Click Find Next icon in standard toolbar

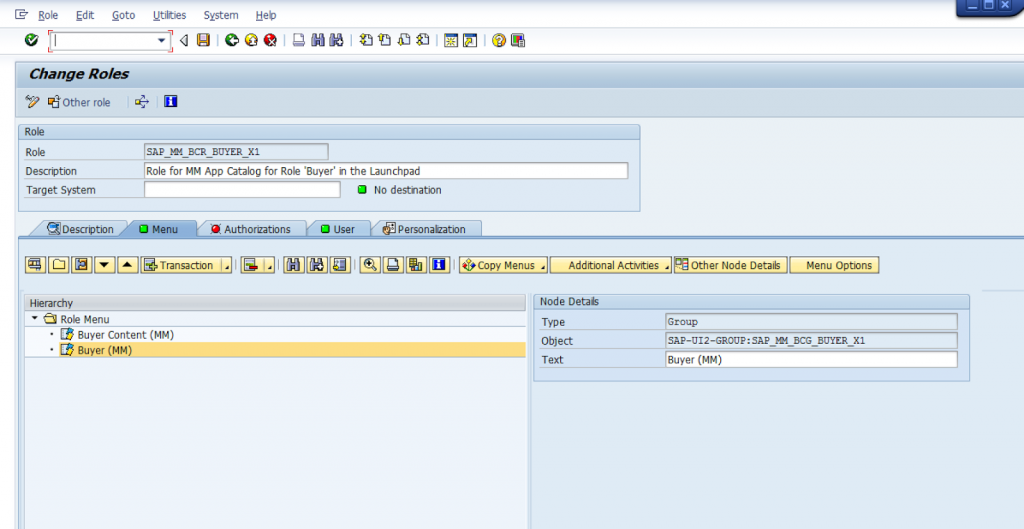[x=337, y=40]
